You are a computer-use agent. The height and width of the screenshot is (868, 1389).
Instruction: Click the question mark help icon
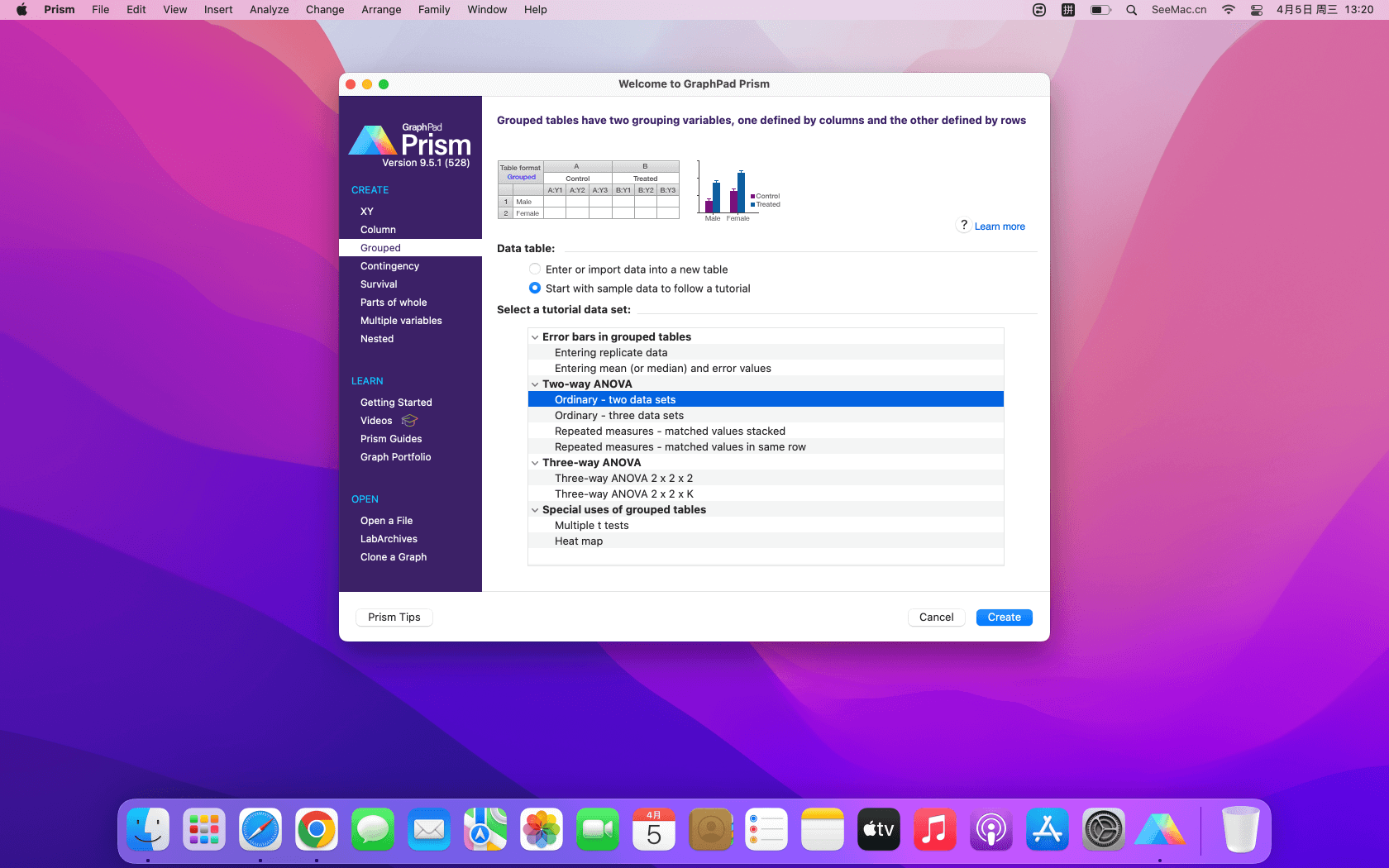coord(963,226)
